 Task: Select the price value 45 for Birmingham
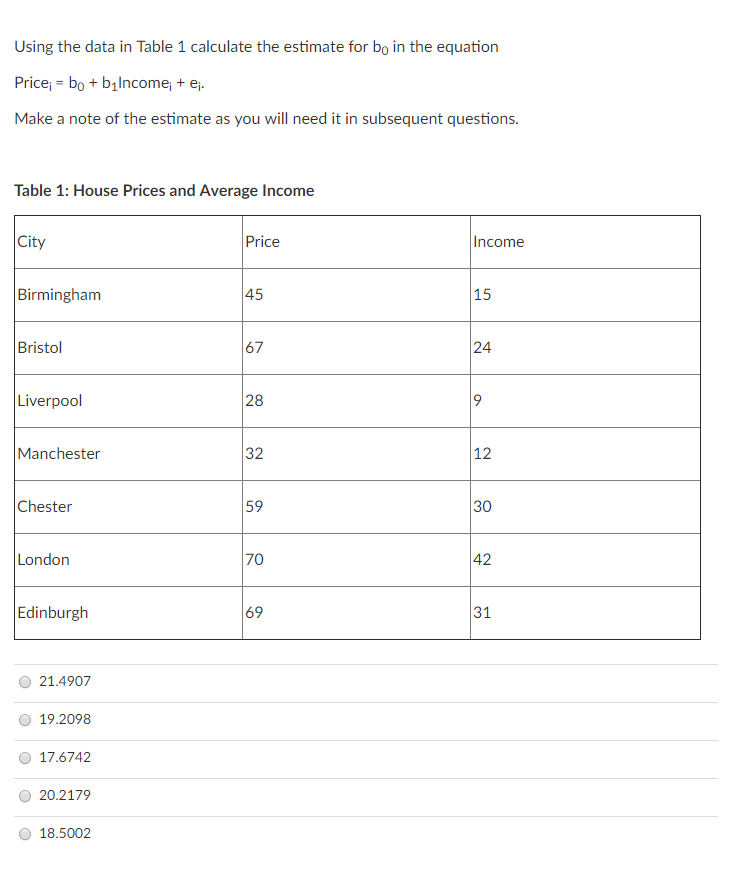point(251,294)
